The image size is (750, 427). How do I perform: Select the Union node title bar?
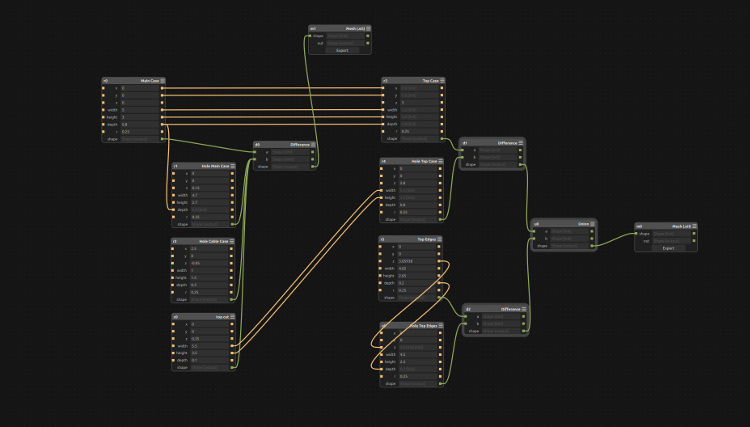(563, 224)
